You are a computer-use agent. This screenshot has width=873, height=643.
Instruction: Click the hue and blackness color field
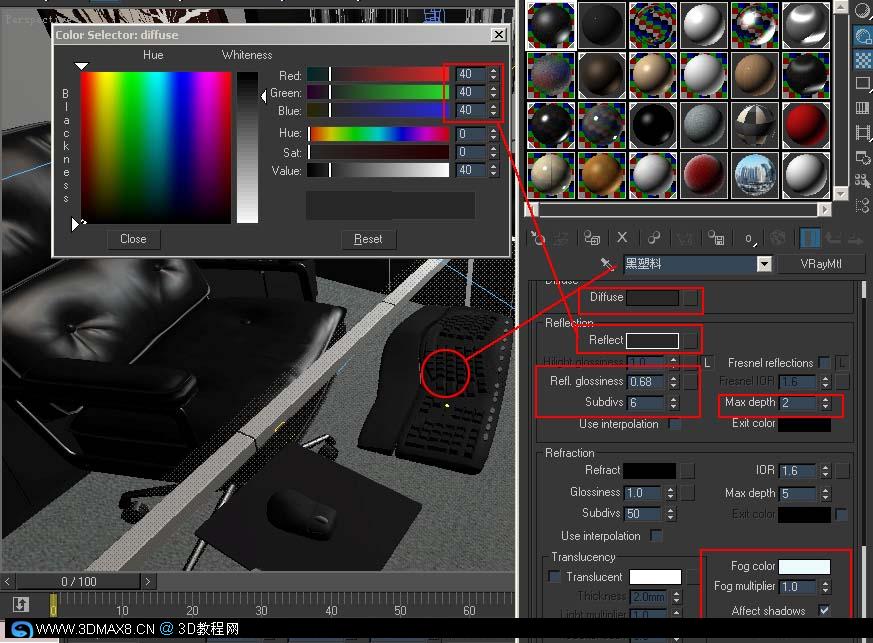(x=156, y=148)
